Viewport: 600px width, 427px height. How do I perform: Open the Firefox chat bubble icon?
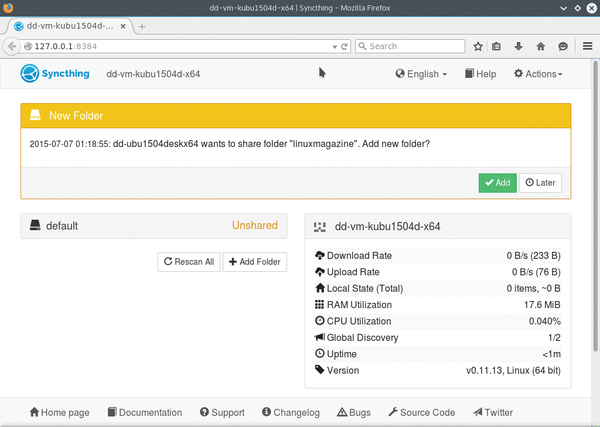point(563,46)
